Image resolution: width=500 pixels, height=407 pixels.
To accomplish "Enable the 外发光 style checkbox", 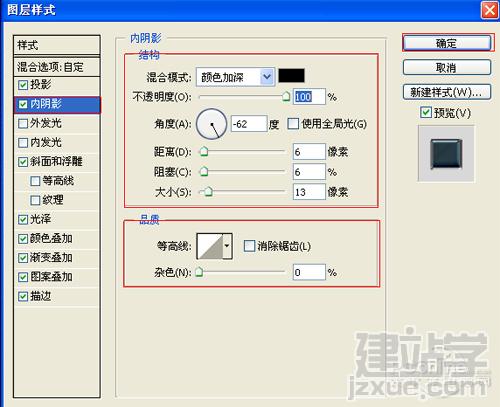I will 23,124.
